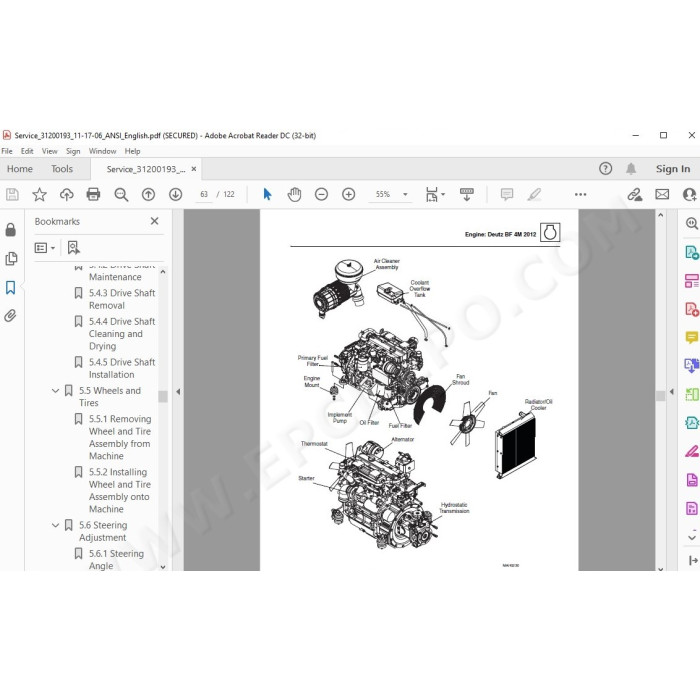Open search tools icon in right pane

point(692,223)
